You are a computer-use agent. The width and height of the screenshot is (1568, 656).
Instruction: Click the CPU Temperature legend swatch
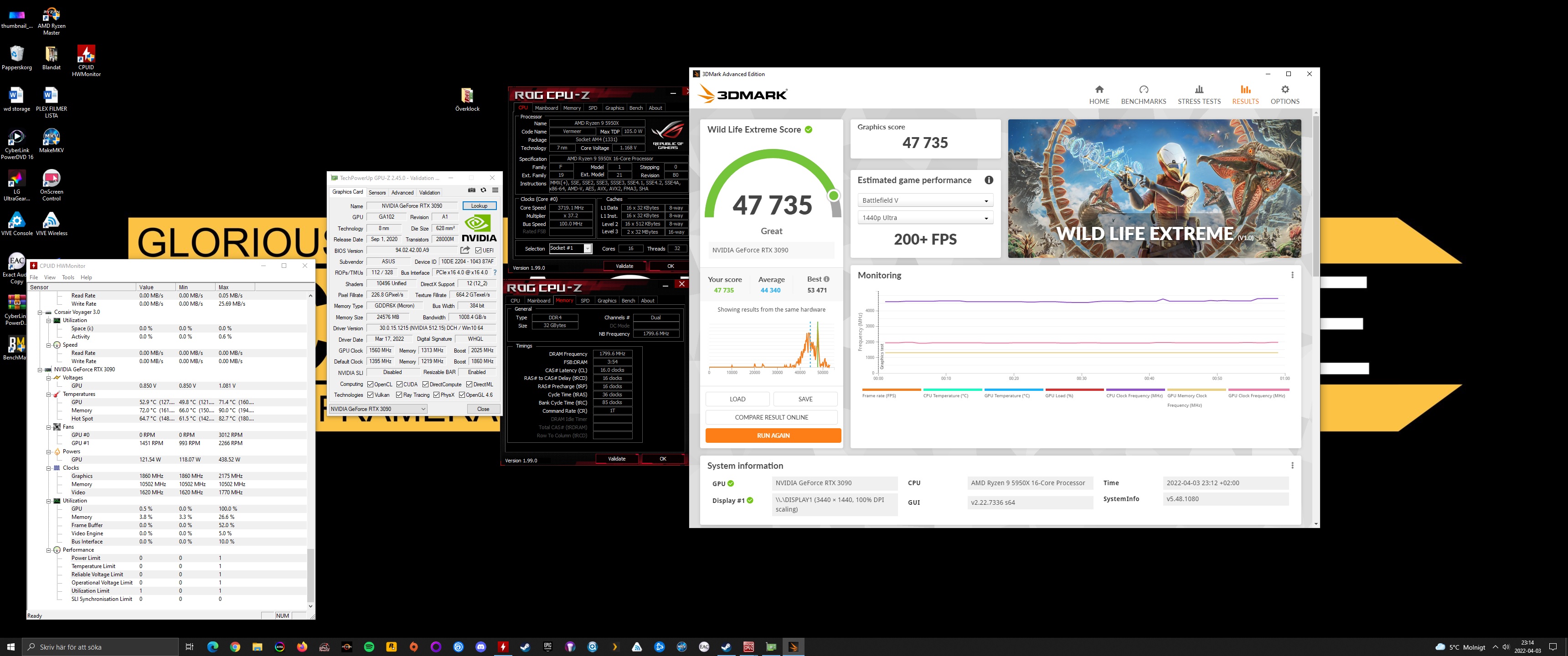coord(952,389)
